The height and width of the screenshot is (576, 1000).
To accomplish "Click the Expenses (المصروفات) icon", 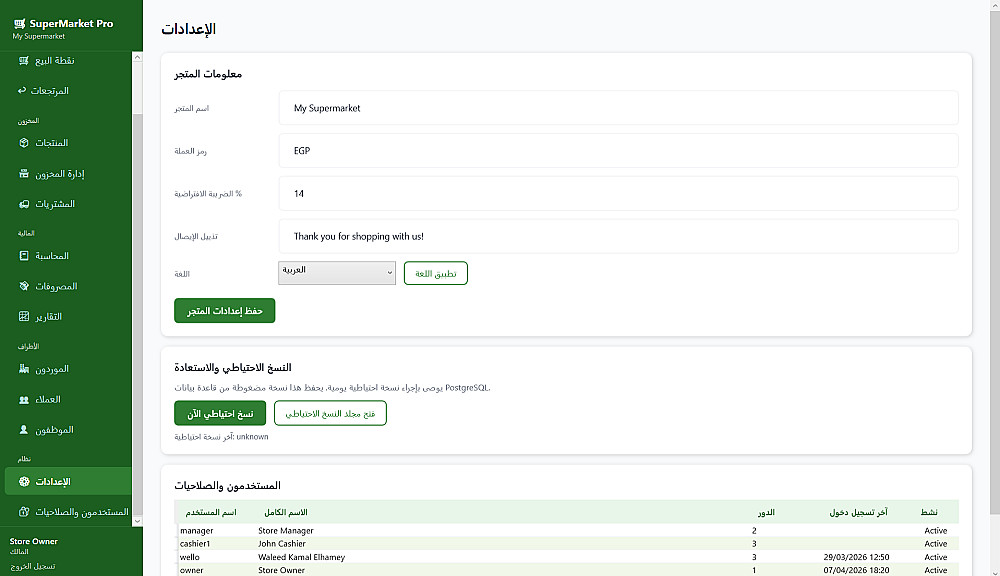I will pyautogui.click(x=24, y=287).
